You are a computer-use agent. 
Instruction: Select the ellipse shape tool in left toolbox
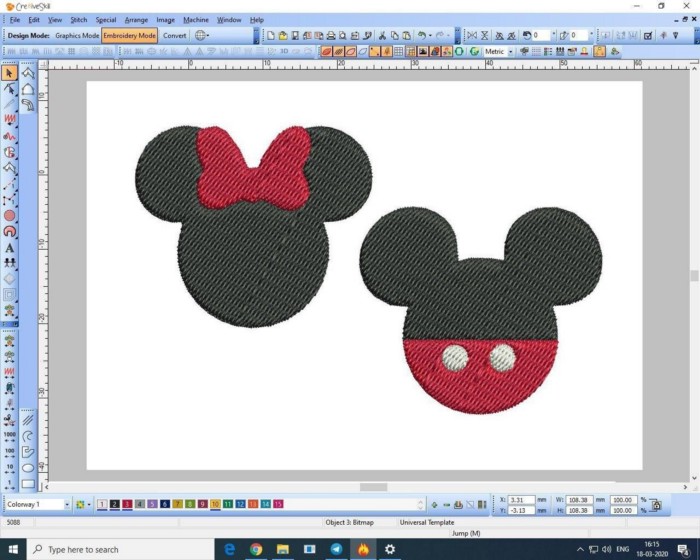[x=28, y=468]
